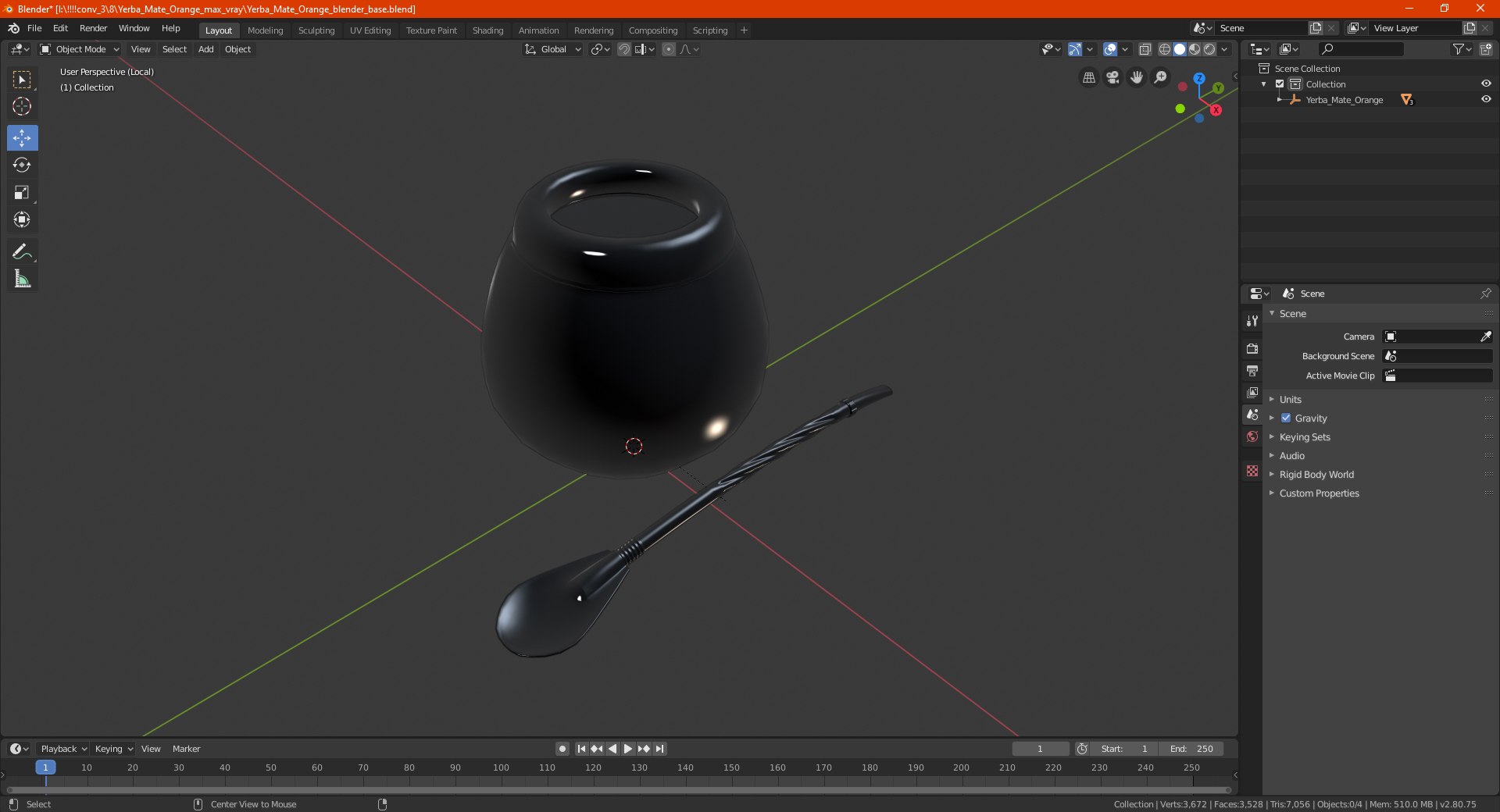Image resolution: width=1500 pixels, height=812 pixels.
Task: Activate the Rotate tool
Action: tap(22, 165)
